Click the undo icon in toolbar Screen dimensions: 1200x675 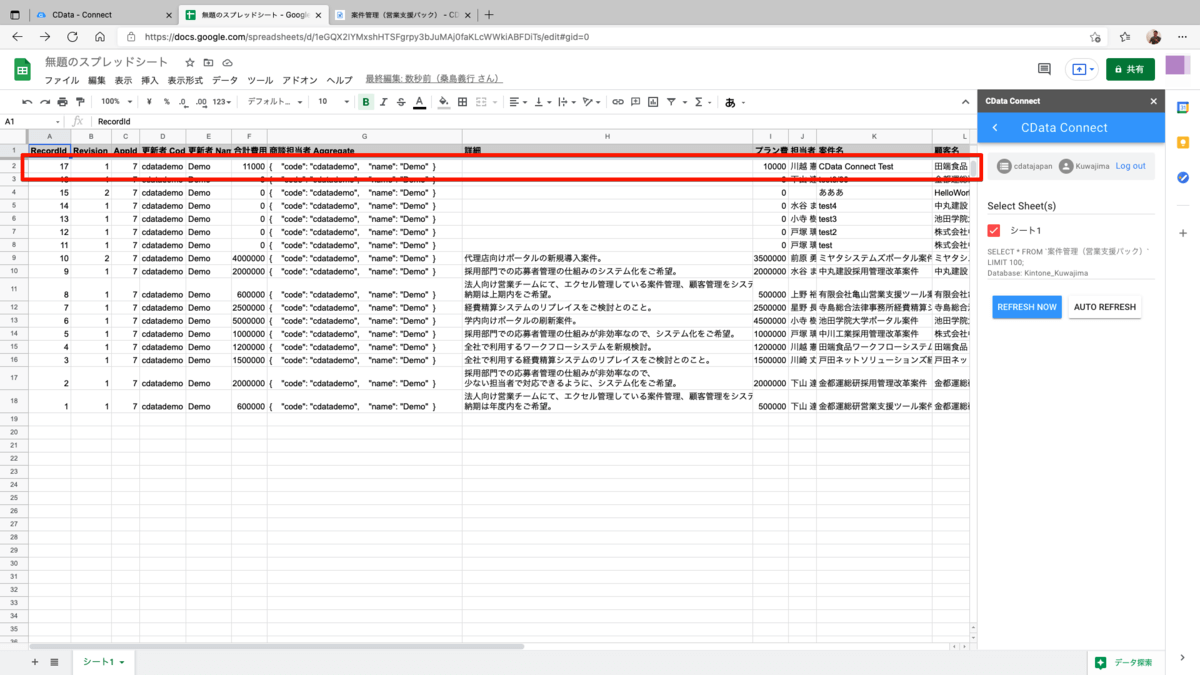tap(27, 102)
